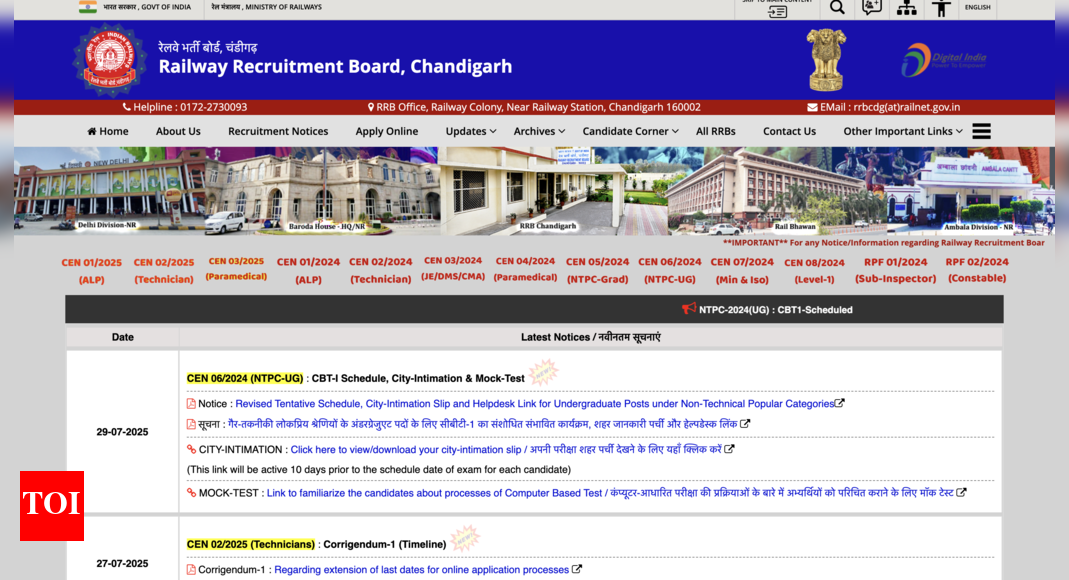
Task: Click the Digital India logo
Action: click(943, 60)
